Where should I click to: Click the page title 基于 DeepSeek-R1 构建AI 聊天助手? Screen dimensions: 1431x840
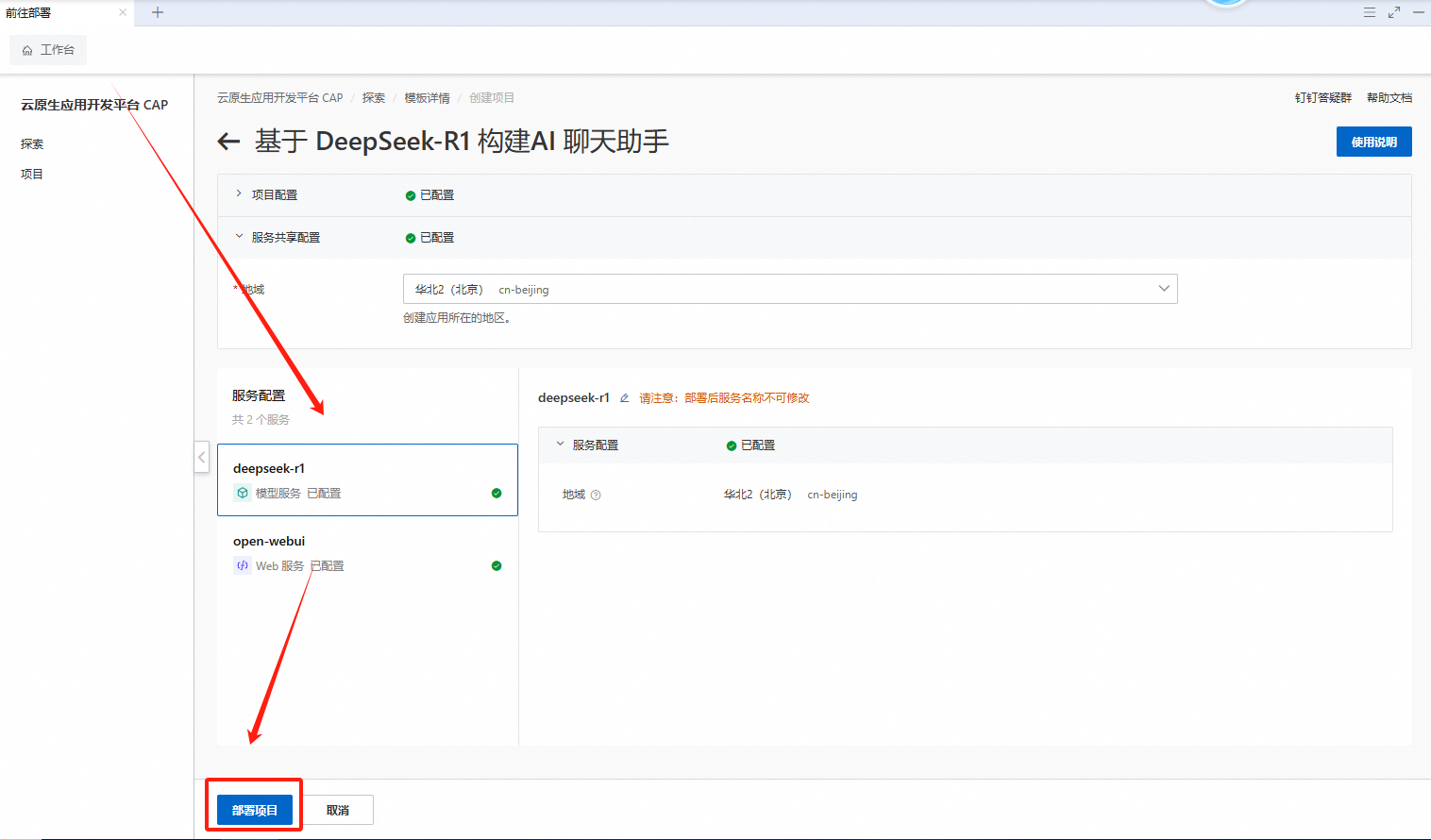tap(462, 142)
